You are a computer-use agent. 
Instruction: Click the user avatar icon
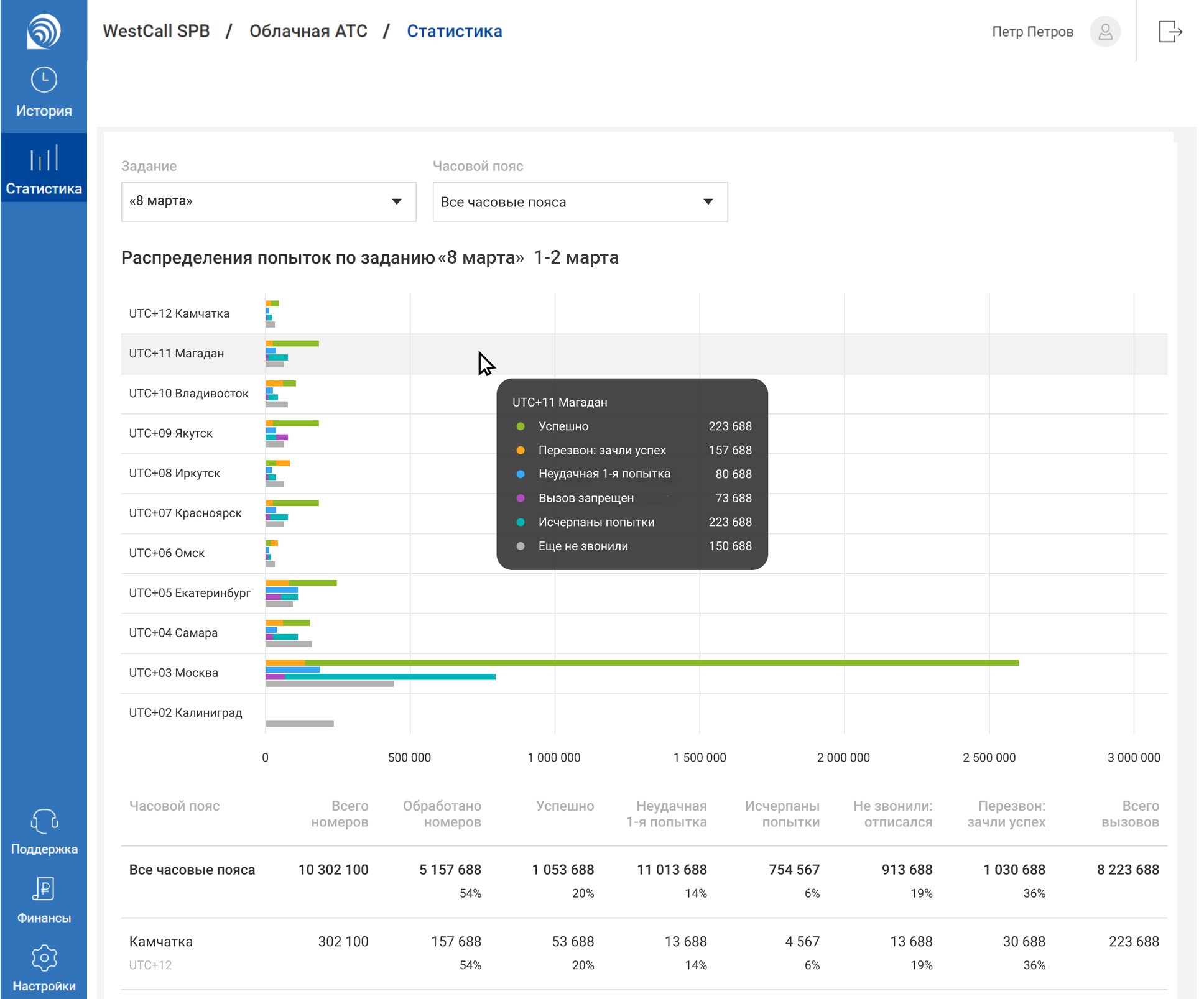tap(1104, 31)
